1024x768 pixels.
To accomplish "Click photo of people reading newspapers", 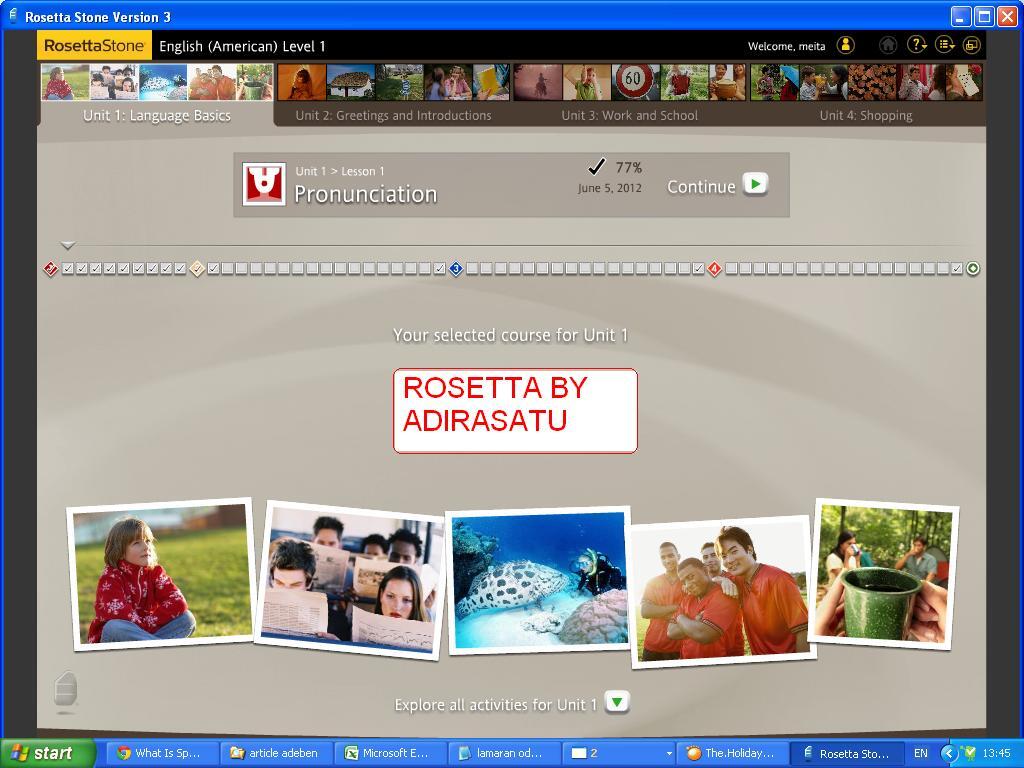I will (351, 581).
